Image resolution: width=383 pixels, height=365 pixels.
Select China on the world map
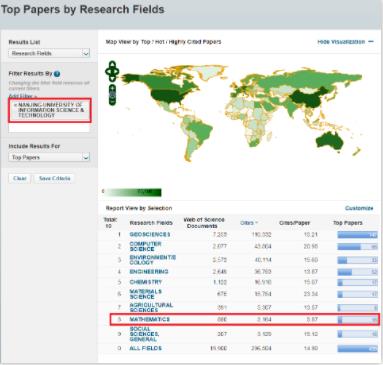tap(306, 98)
